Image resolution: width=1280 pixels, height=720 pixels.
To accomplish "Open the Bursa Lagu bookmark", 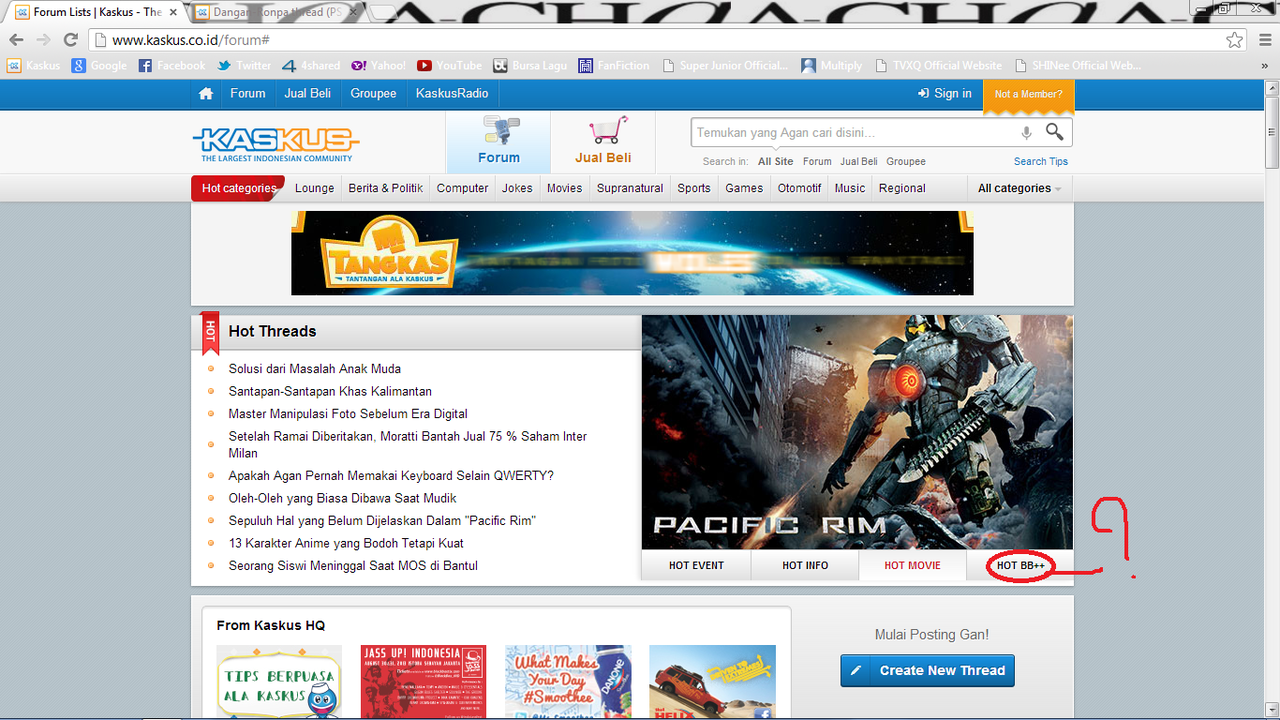I will [530, 65].
